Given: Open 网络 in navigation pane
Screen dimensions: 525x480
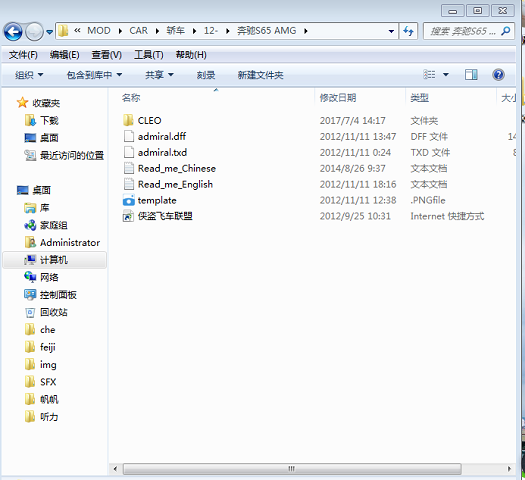Looking at the screenshot, I should (49, 277).
